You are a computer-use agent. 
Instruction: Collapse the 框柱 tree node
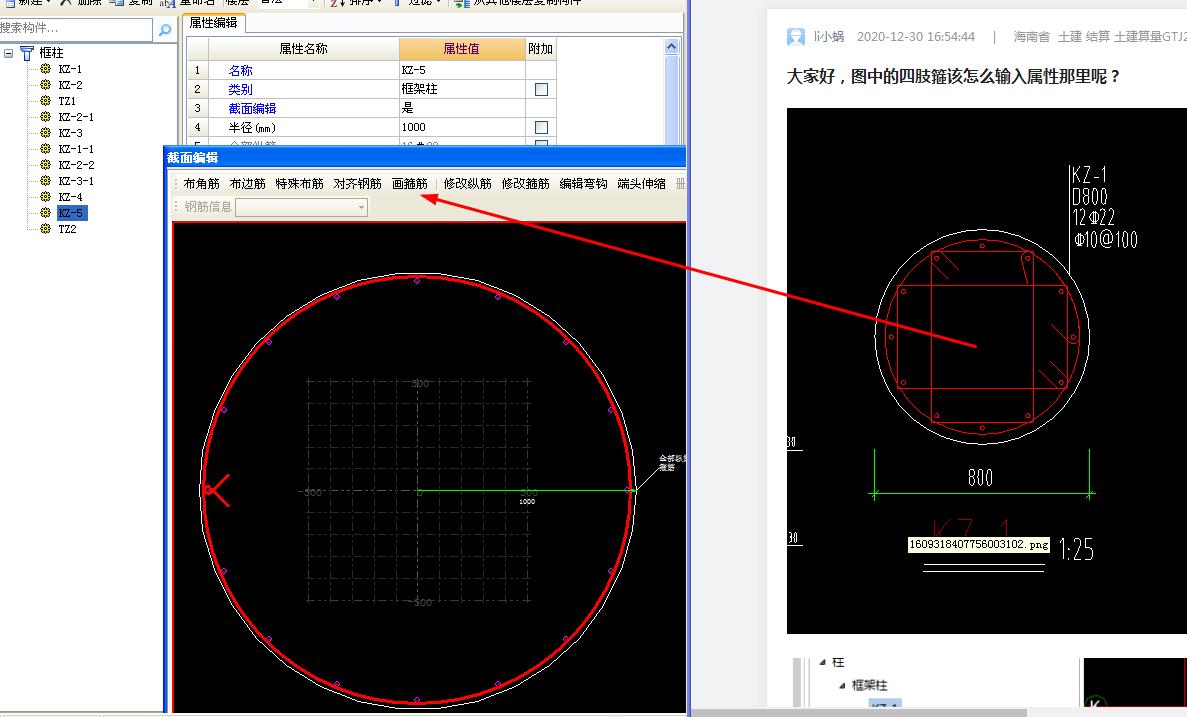tap(8, 53)
